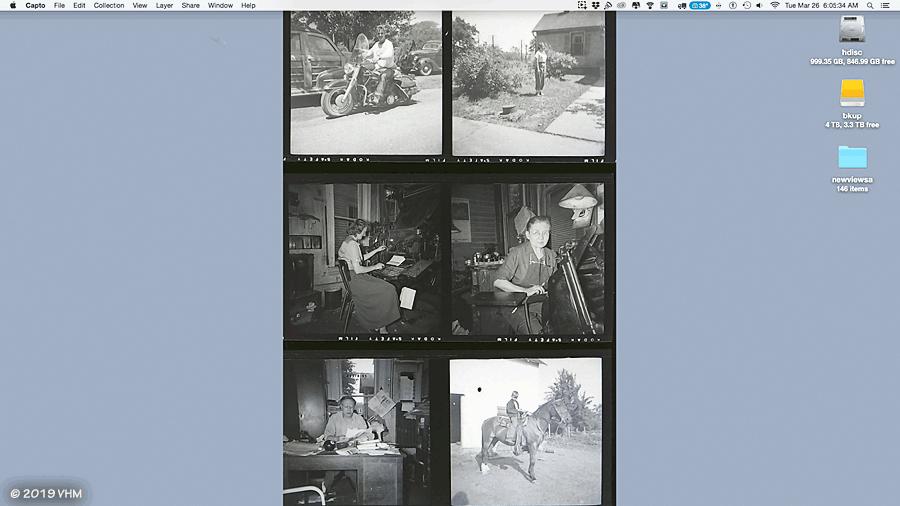This screenshot has height=506, width=900.
Task: Open the File menu
Action: point(59,5)
